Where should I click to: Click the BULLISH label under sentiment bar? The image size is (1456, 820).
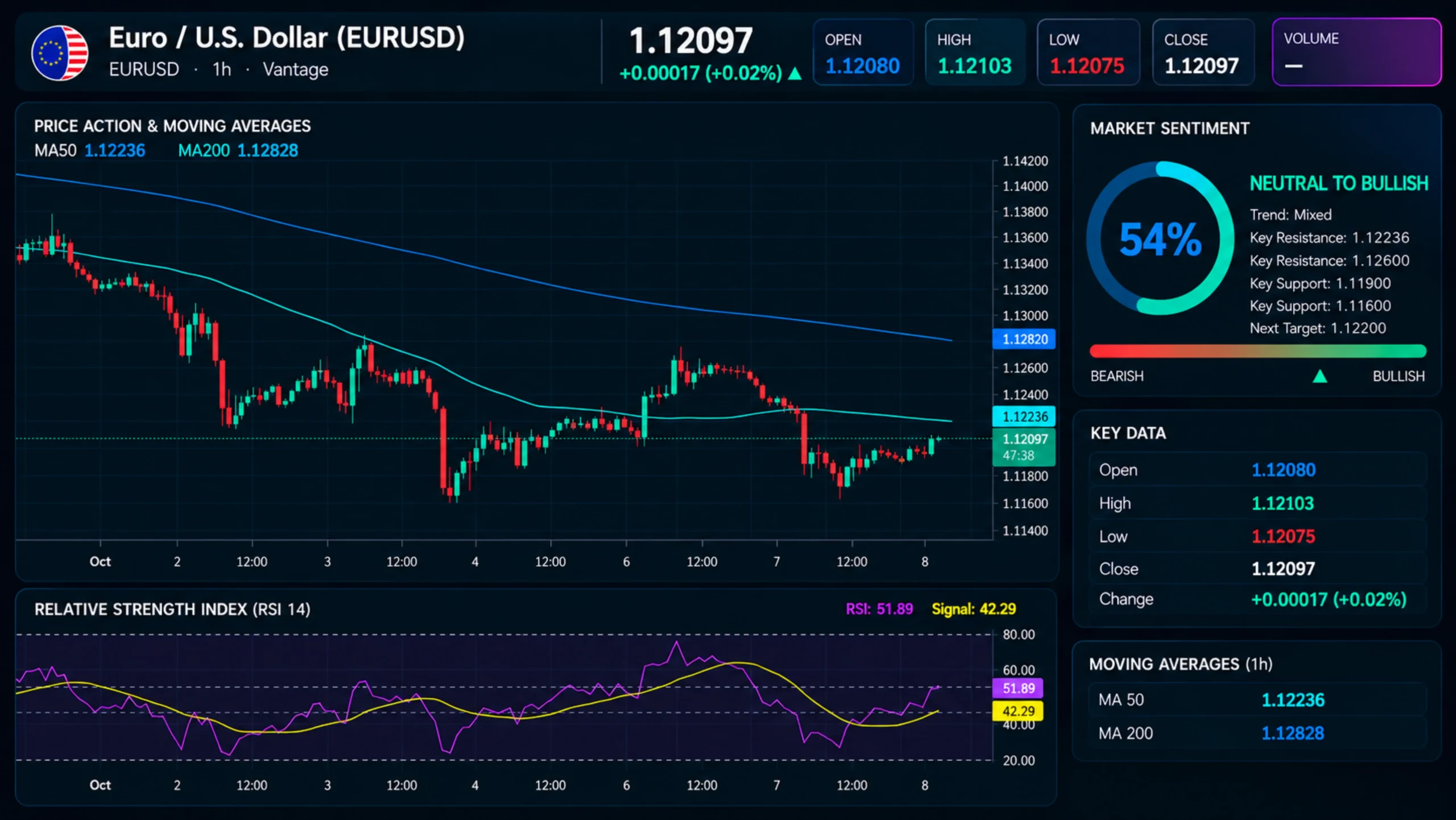1399,377
